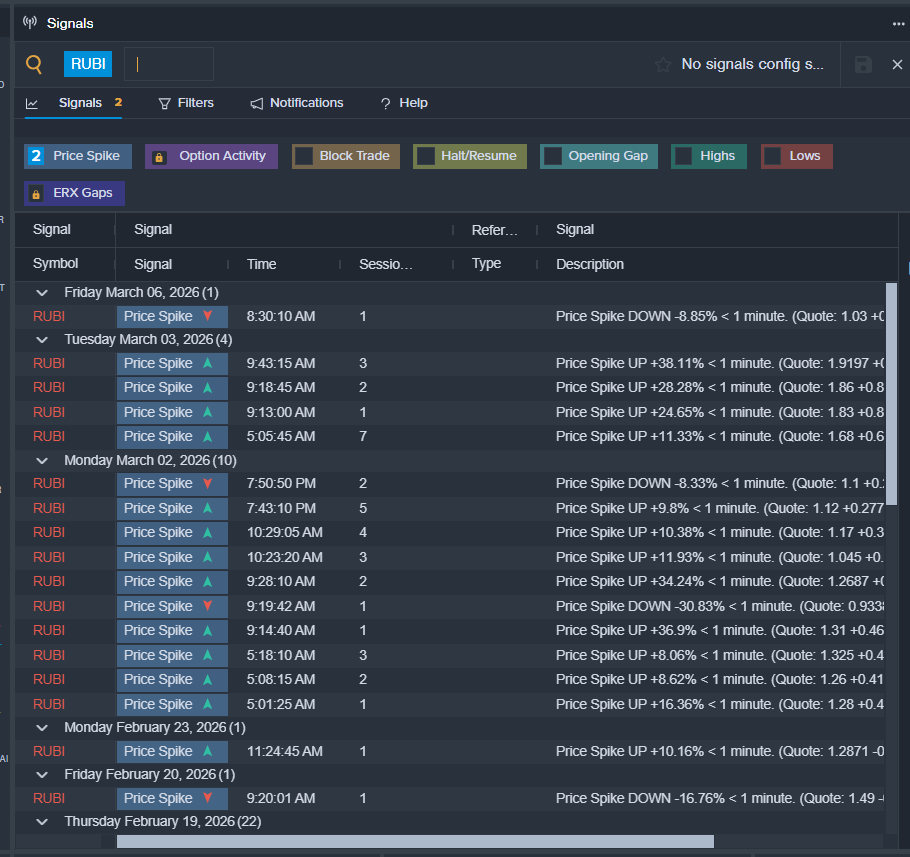910x857 pixels.
Task: Collapse the Thursday February 19, 2026 group
Action: [42, 822]
